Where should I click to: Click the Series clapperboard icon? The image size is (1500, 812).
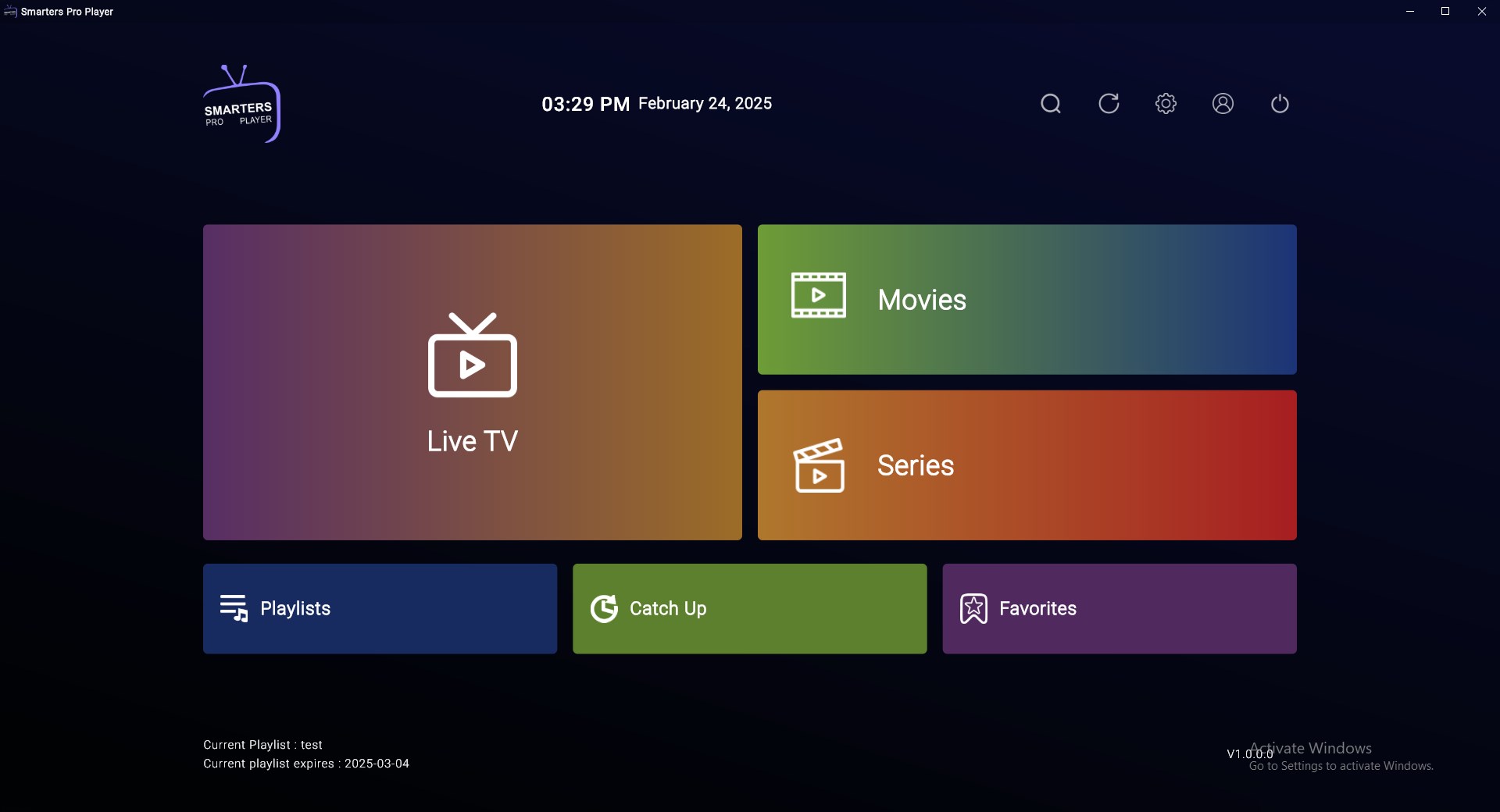coord(820,465)
